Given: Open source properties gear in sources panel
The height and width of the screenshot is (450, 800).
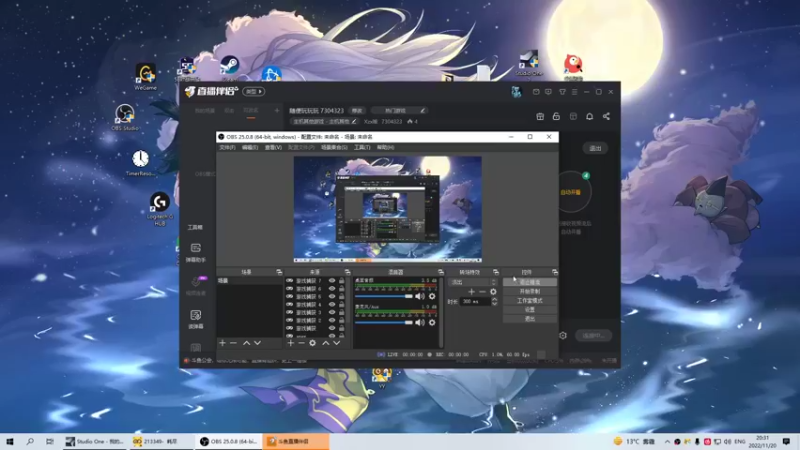Looking at the screenshot, I should 312,343.
